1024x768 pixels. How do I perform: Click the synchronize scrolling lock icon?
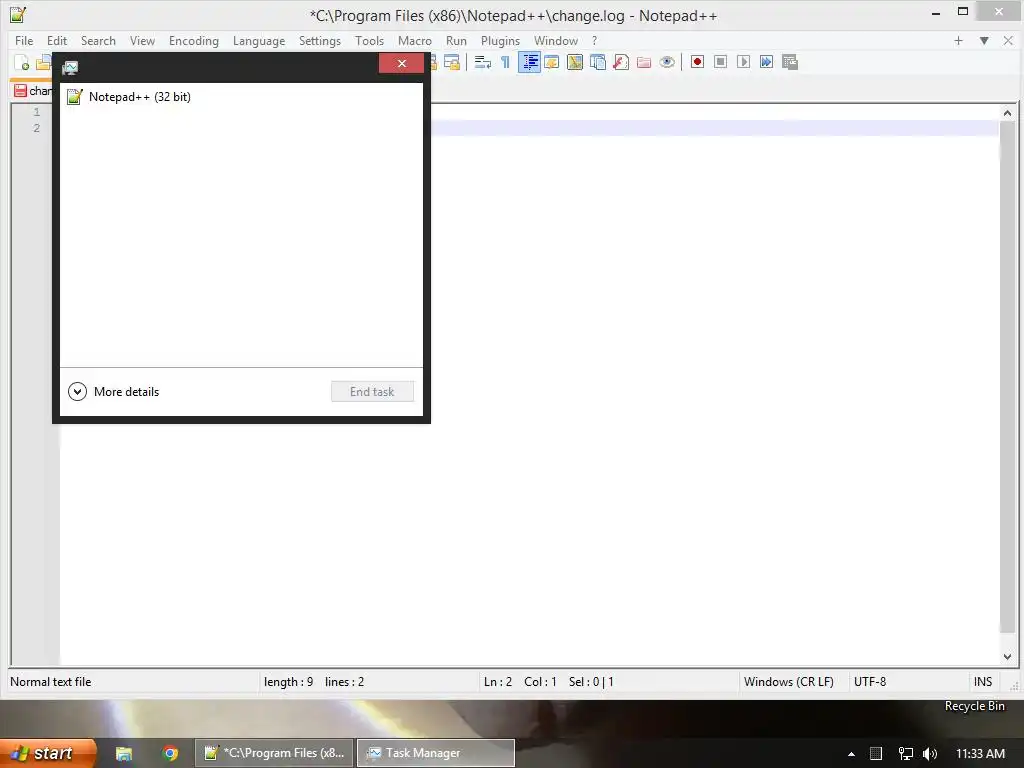(452, 62)
